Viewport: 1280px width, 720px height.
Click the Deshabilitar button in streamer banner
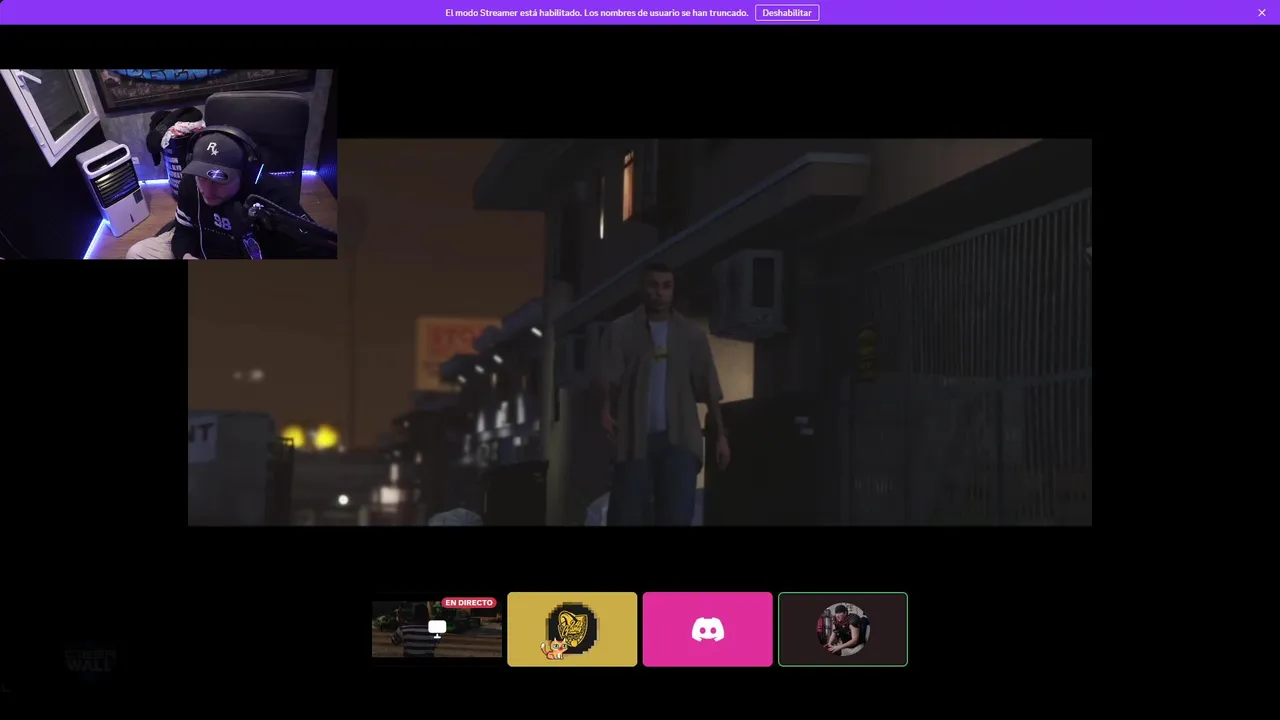[787, 13]
